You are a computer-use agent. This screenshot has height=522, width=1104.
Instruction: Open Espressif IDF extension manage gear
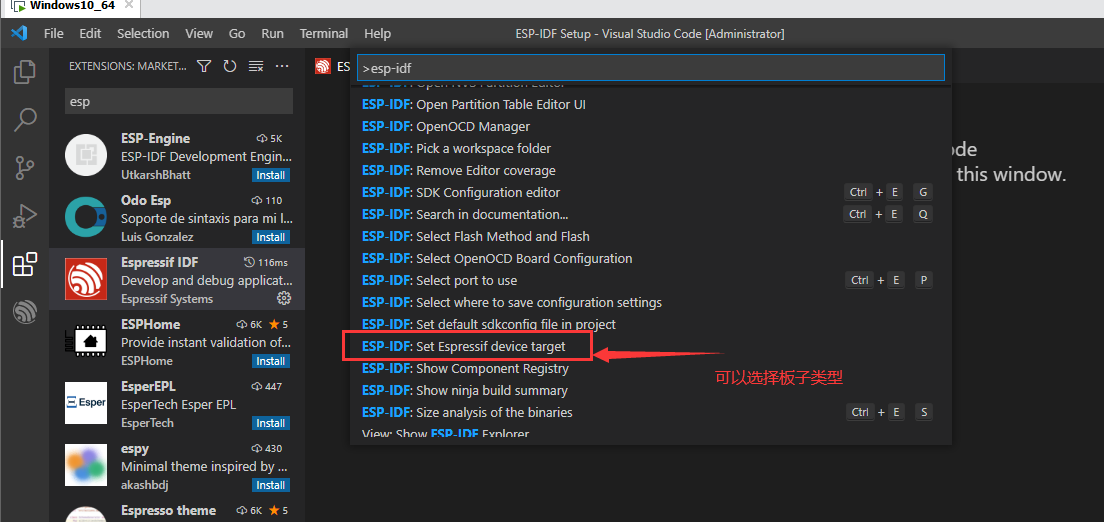(284, 298)
